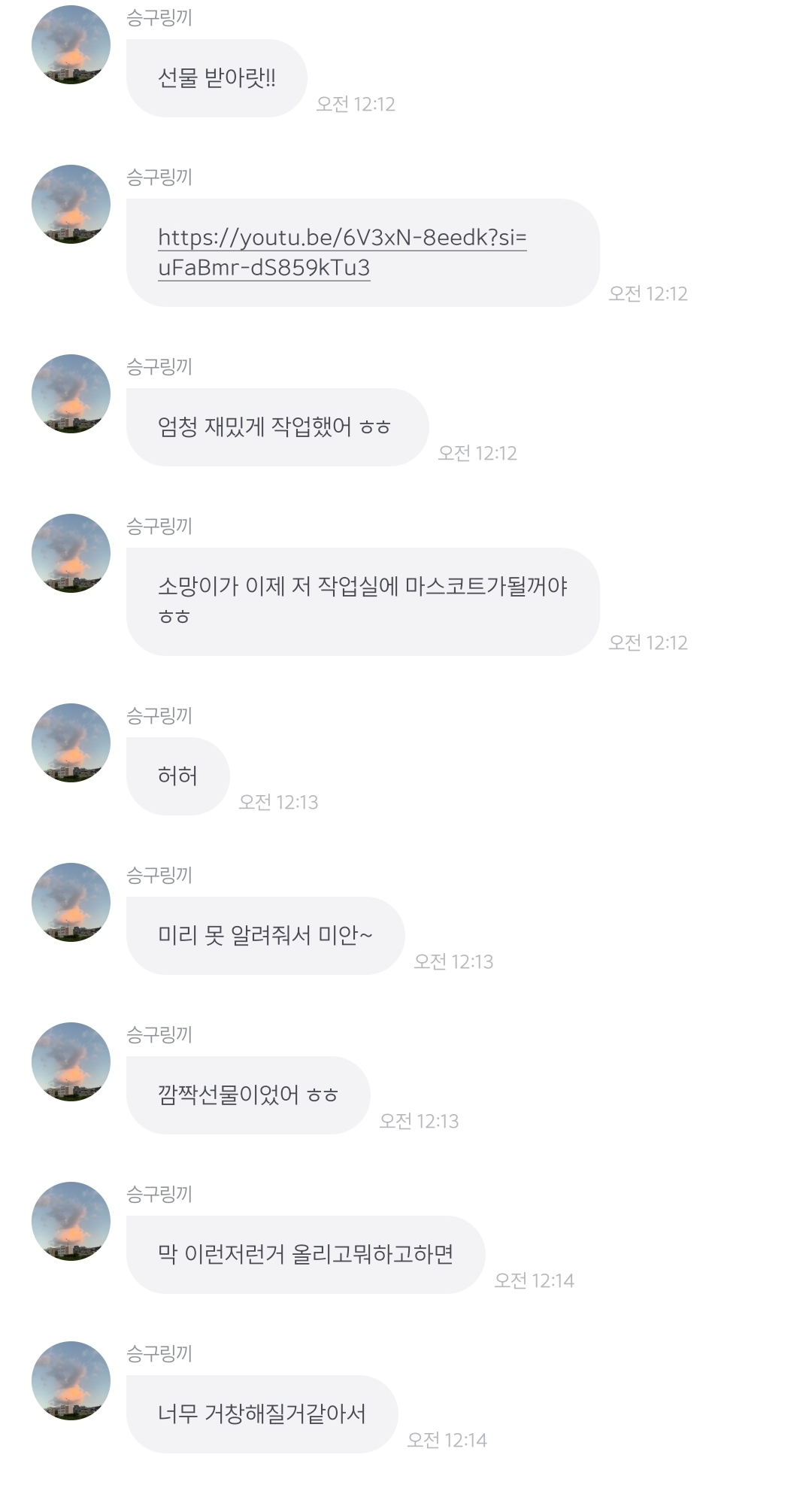Click avatar beside '엄청 재밌게 작업했어' message
Viewport: 812px width, 1488px height.
click(x=71, y=394)
